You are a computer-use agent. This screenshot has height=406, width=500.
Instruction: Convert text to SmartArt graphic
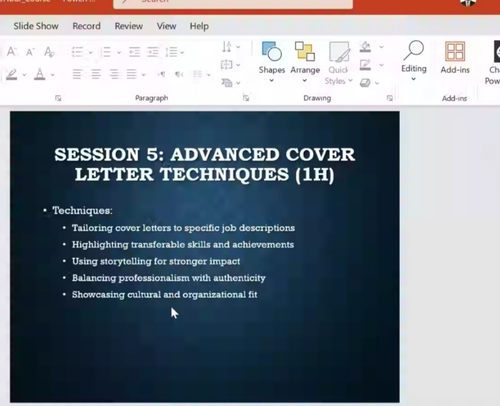coord(227,82)
